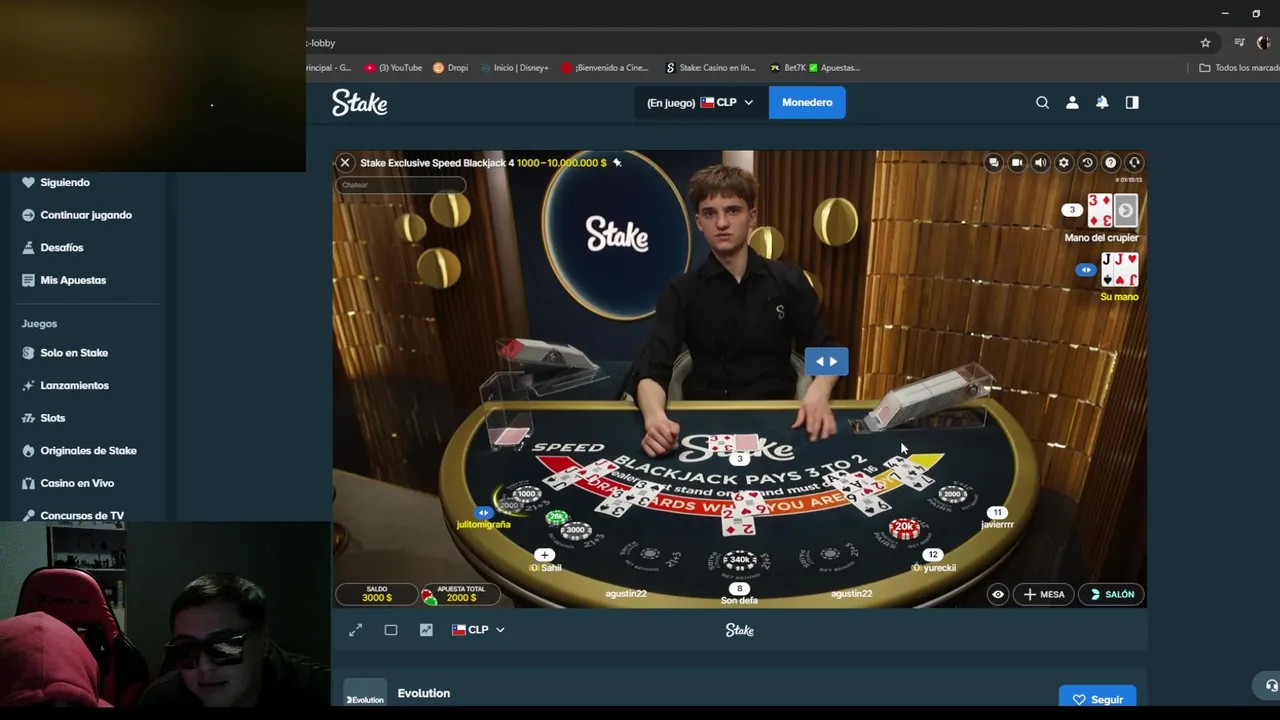Open the notifications bell icon
1280x720 pixels.
coord(1102,102)
